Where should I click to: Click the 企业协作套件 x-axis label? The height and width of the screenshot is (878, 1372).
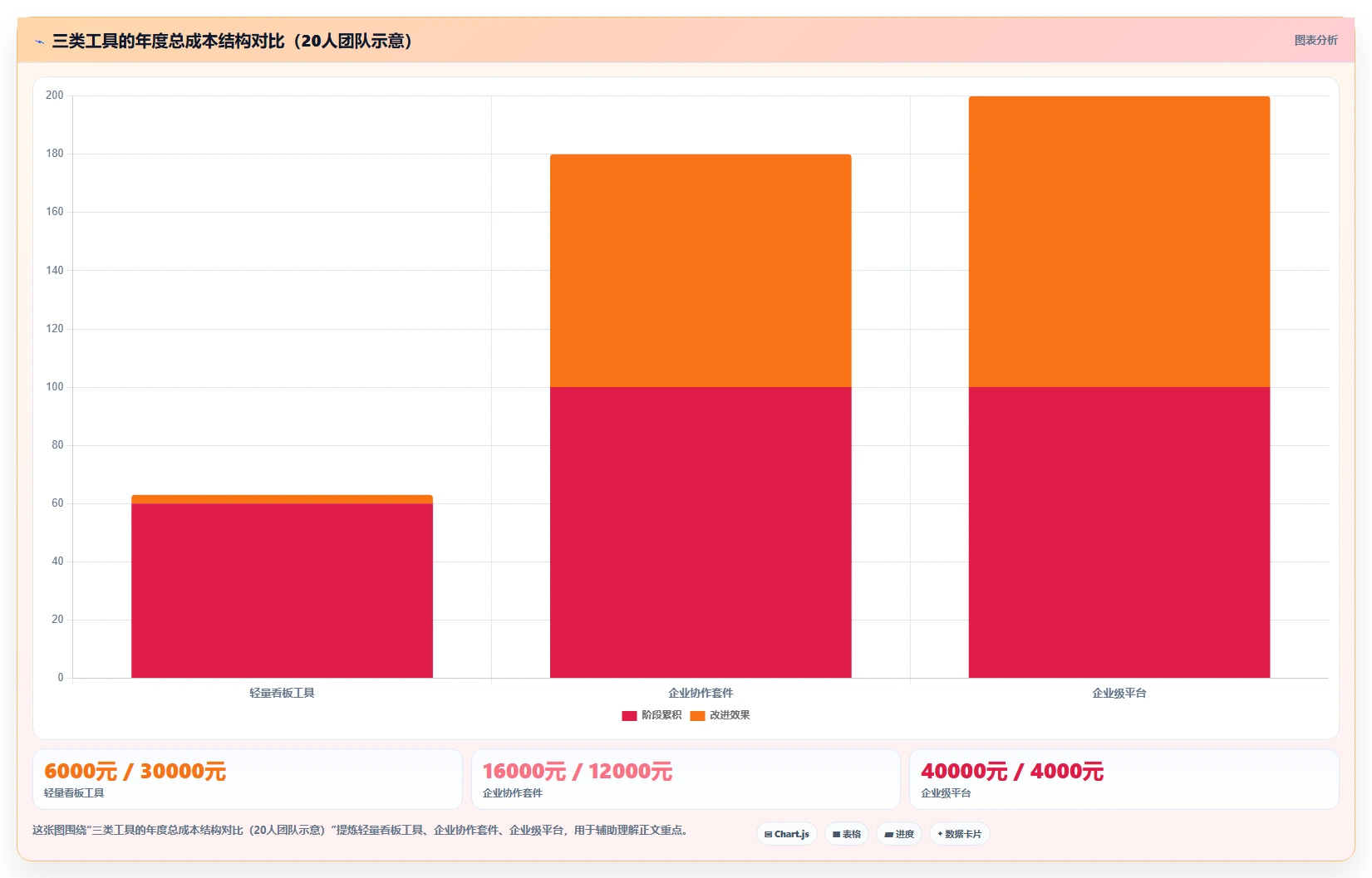point(701,693)
